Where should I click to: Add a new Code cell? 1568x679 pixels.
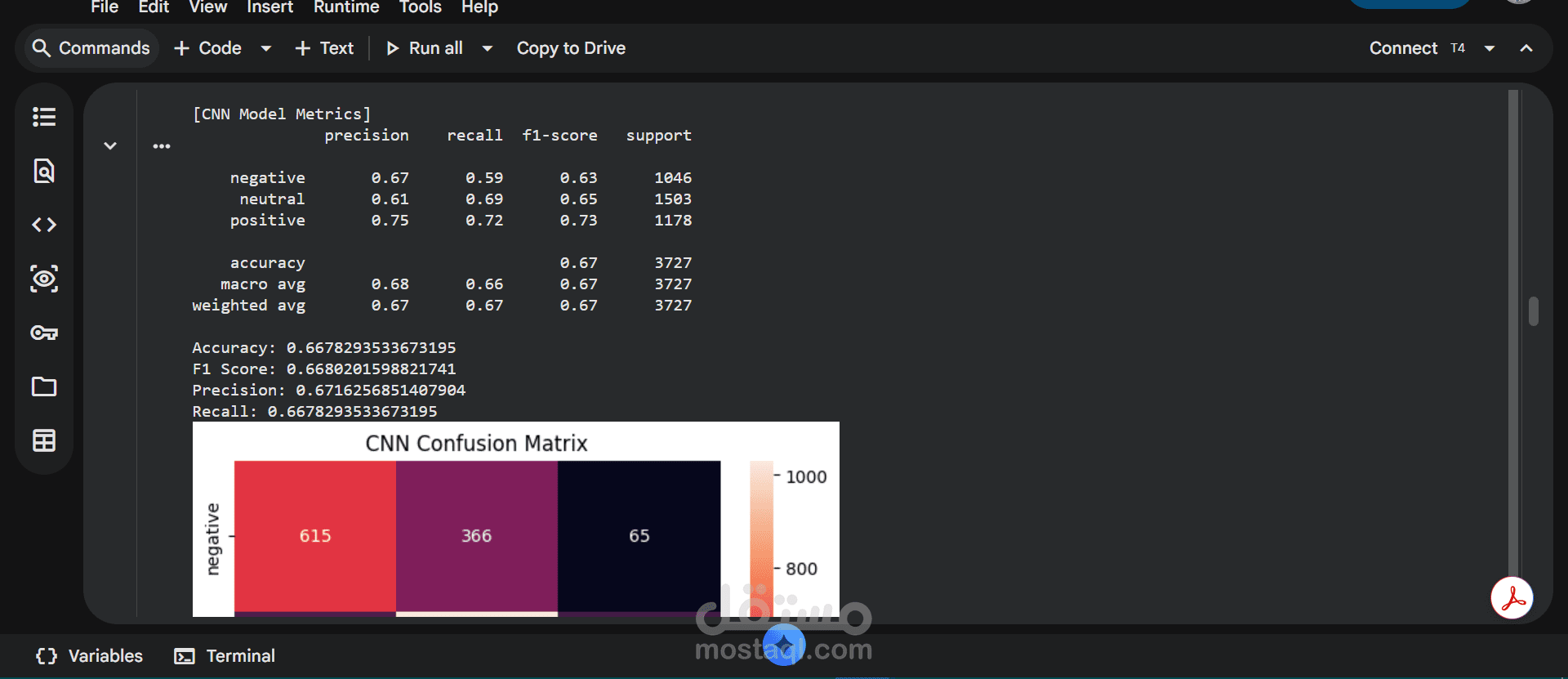pos(208,48)
